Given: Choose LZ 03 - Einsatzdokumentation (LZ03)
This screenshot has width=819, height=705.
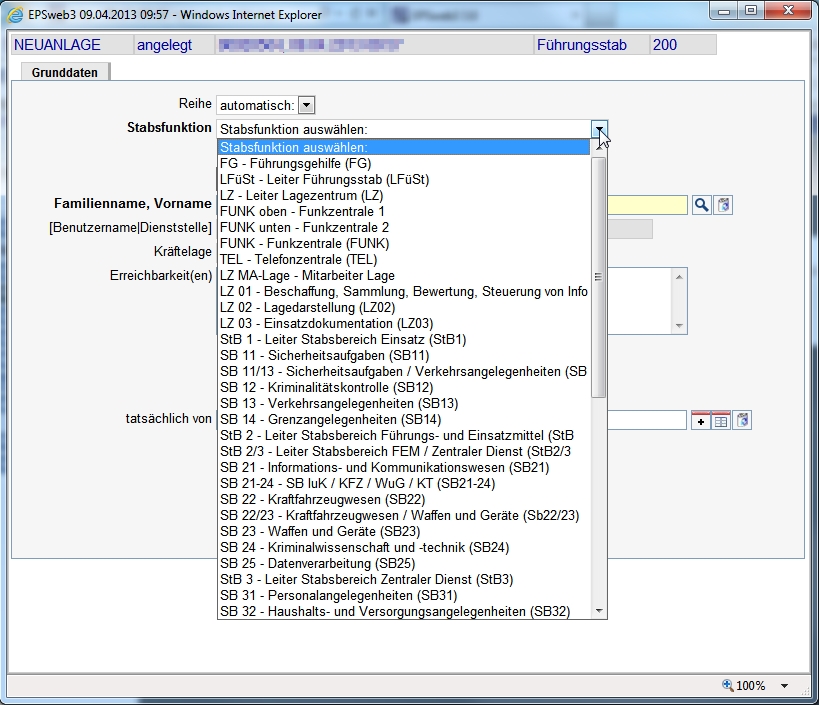Looking at the screenshot, I should 403,324.
